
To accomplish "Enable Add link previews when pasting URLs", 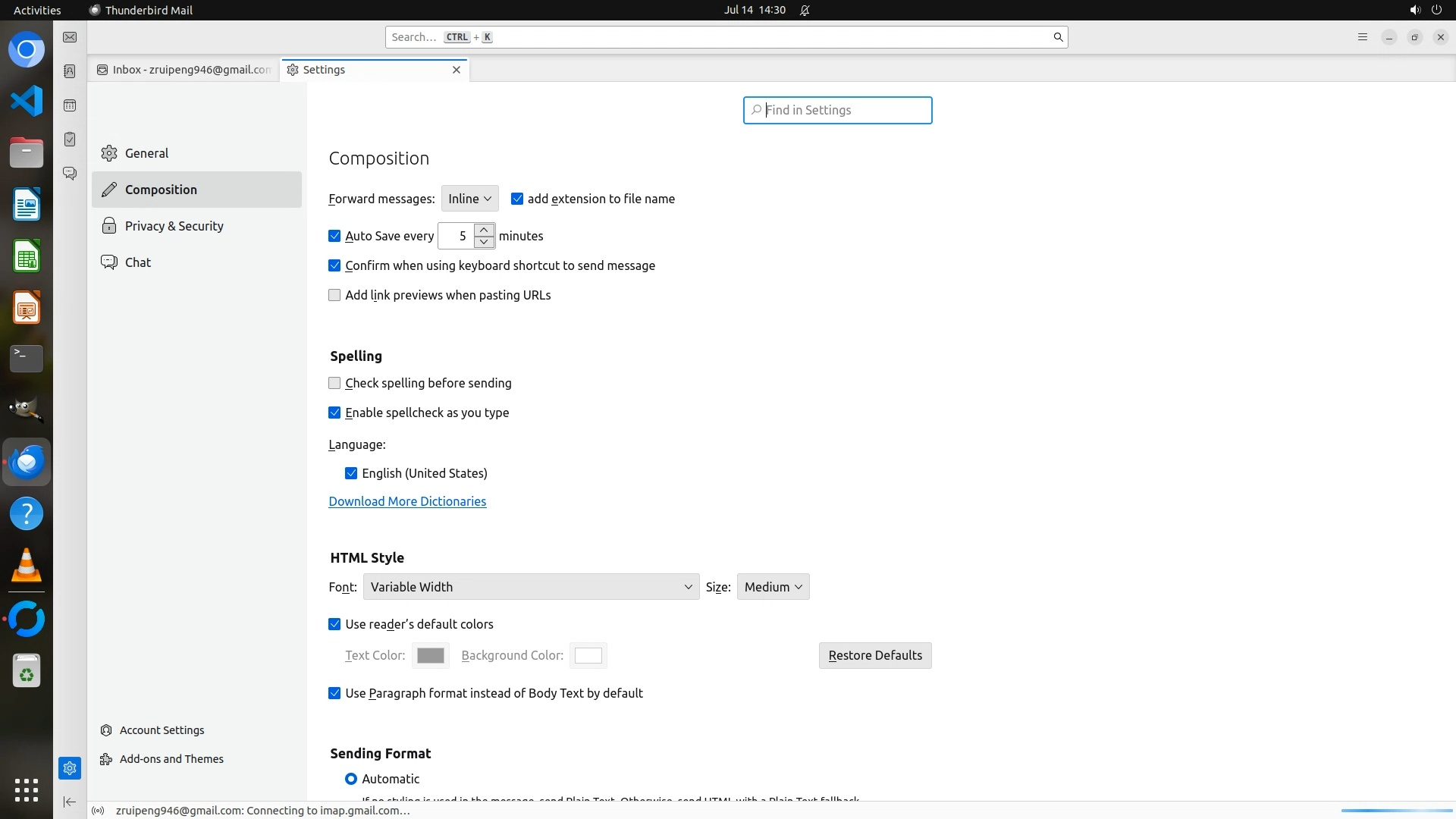I will (334, 296).
